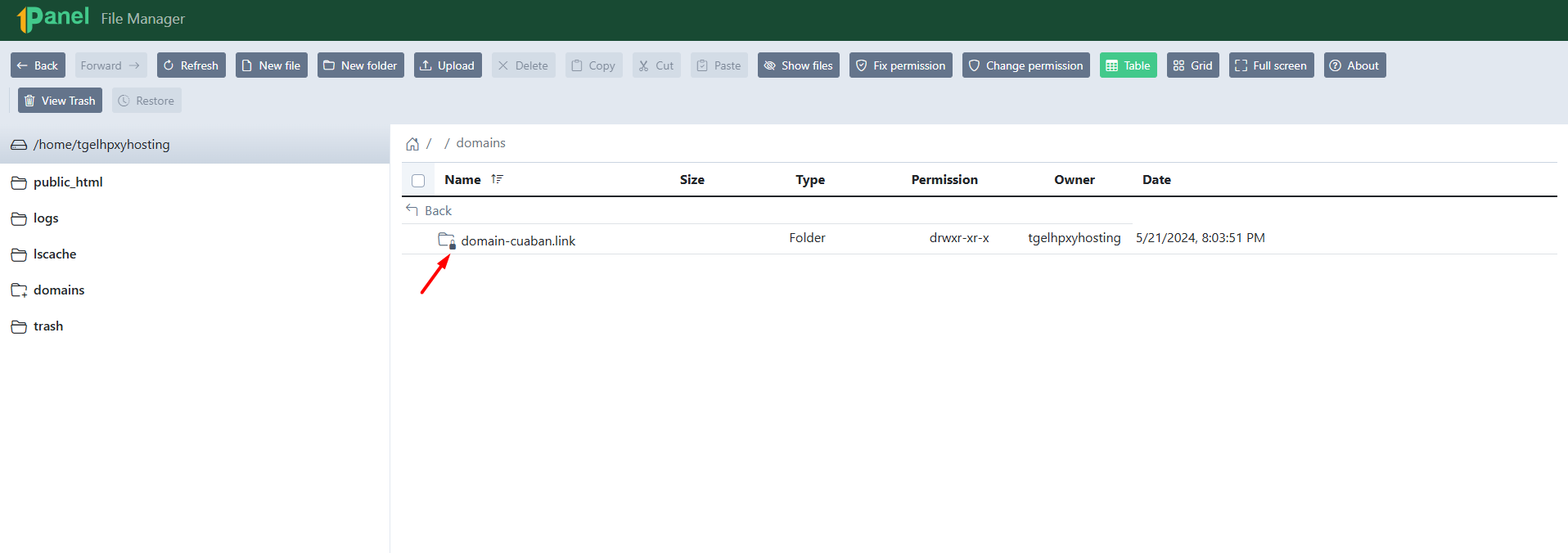
Task: Click the home breadcrumb icon
Action: tap(412, 144)
